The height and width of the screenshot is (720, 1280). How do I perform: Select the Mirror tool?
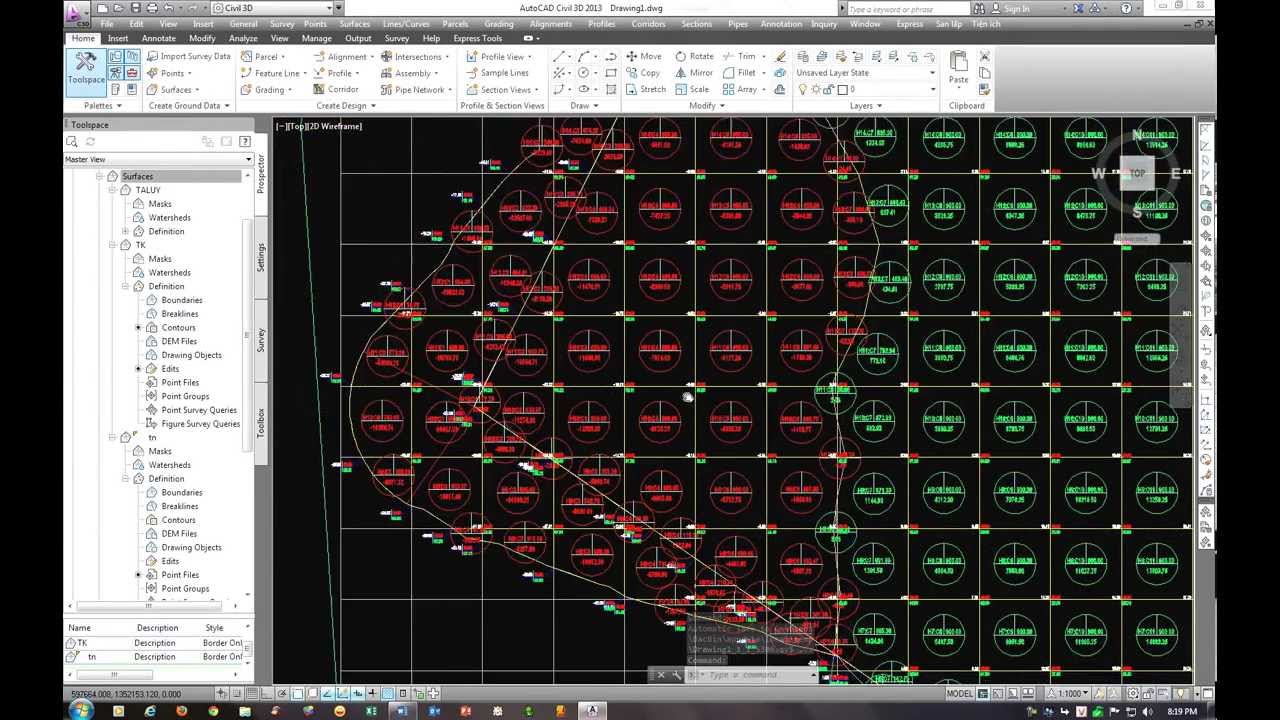click(695, 73)
